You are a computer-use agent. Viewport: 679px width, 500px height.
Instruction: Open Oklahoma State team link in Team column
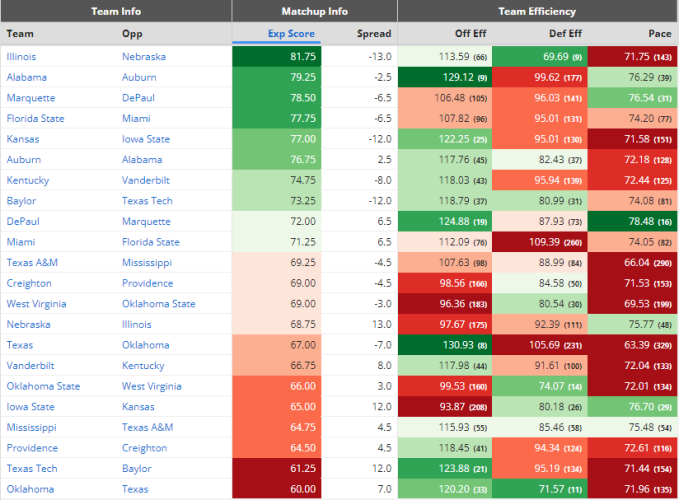pos(43,386)
